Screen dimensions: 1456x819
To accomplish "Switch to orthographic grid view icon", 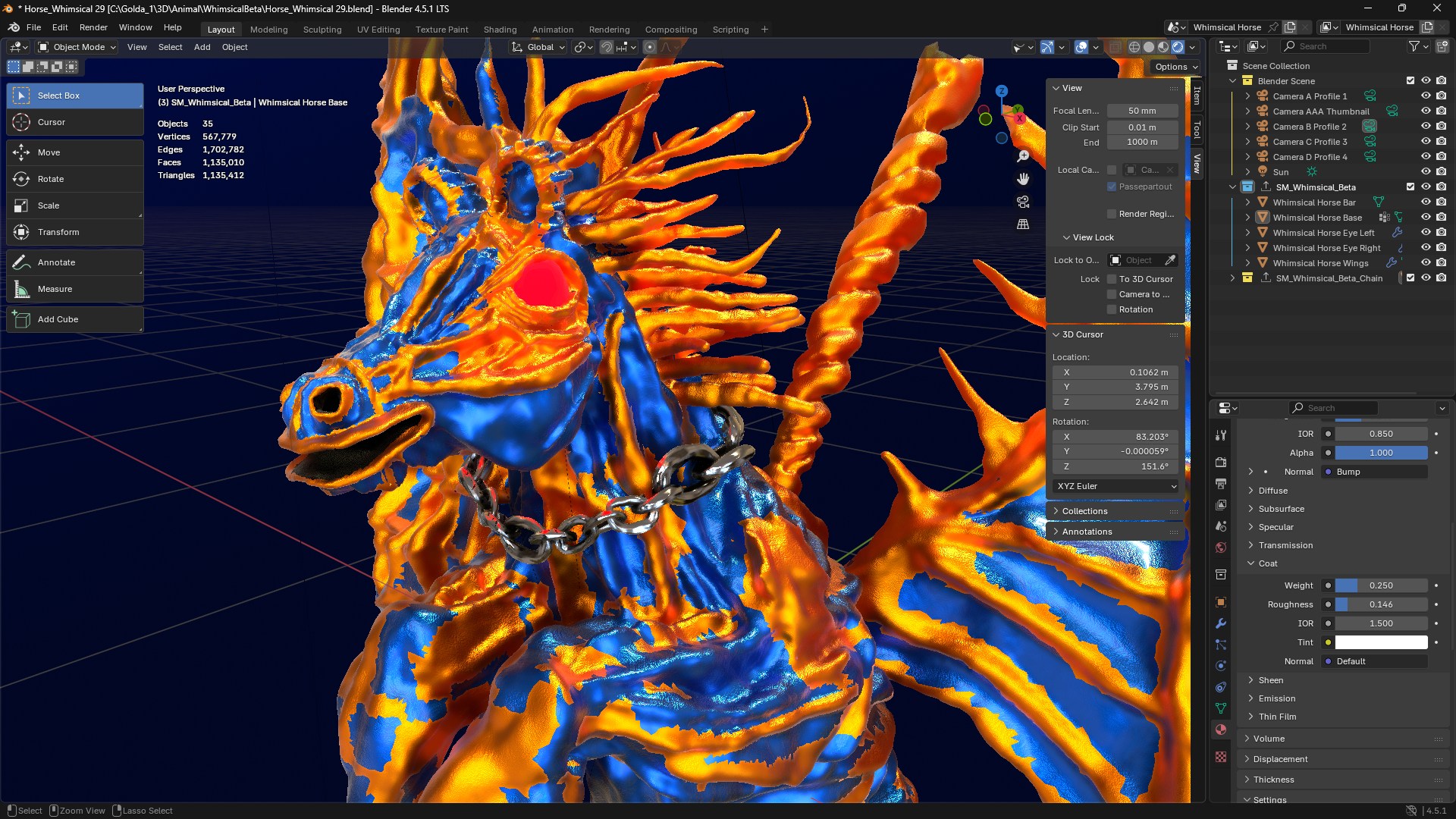I will click(1023, 224).
